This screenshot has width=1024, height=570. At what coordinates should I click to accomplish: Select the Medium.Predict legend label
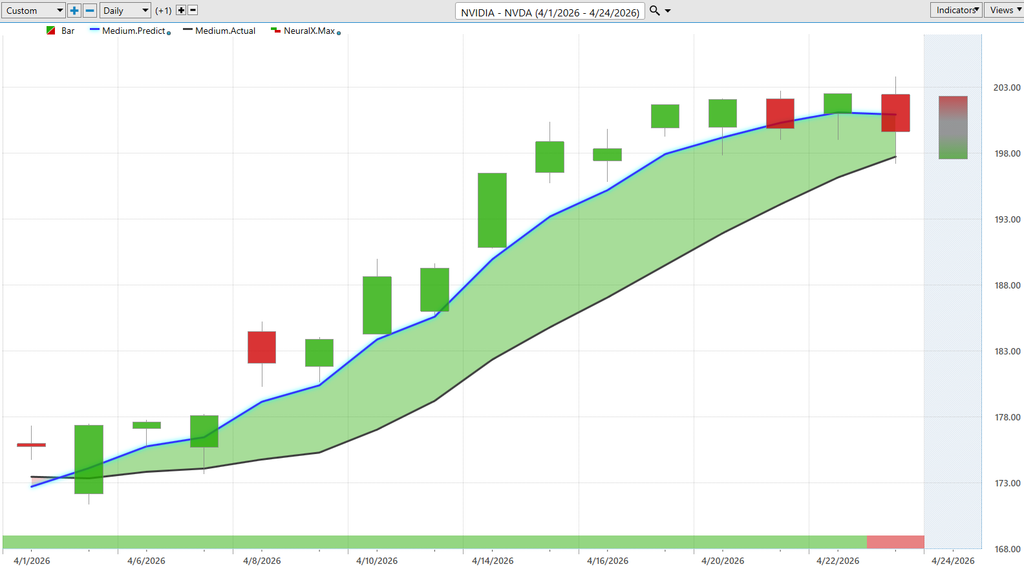(x=133, y=31)
